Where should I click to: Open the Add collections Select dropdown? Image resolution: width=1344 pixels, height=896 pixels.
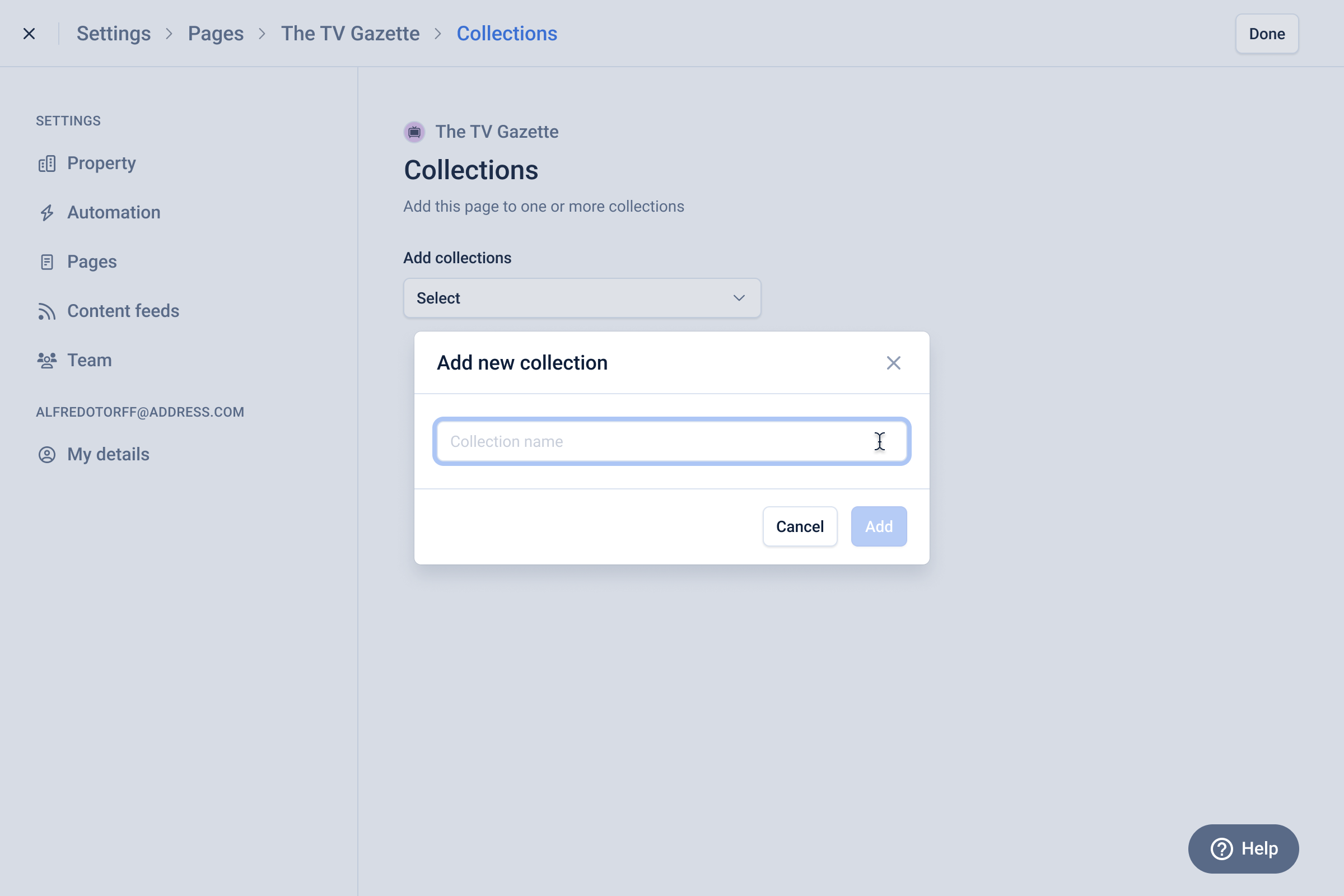tap(581, 298)
